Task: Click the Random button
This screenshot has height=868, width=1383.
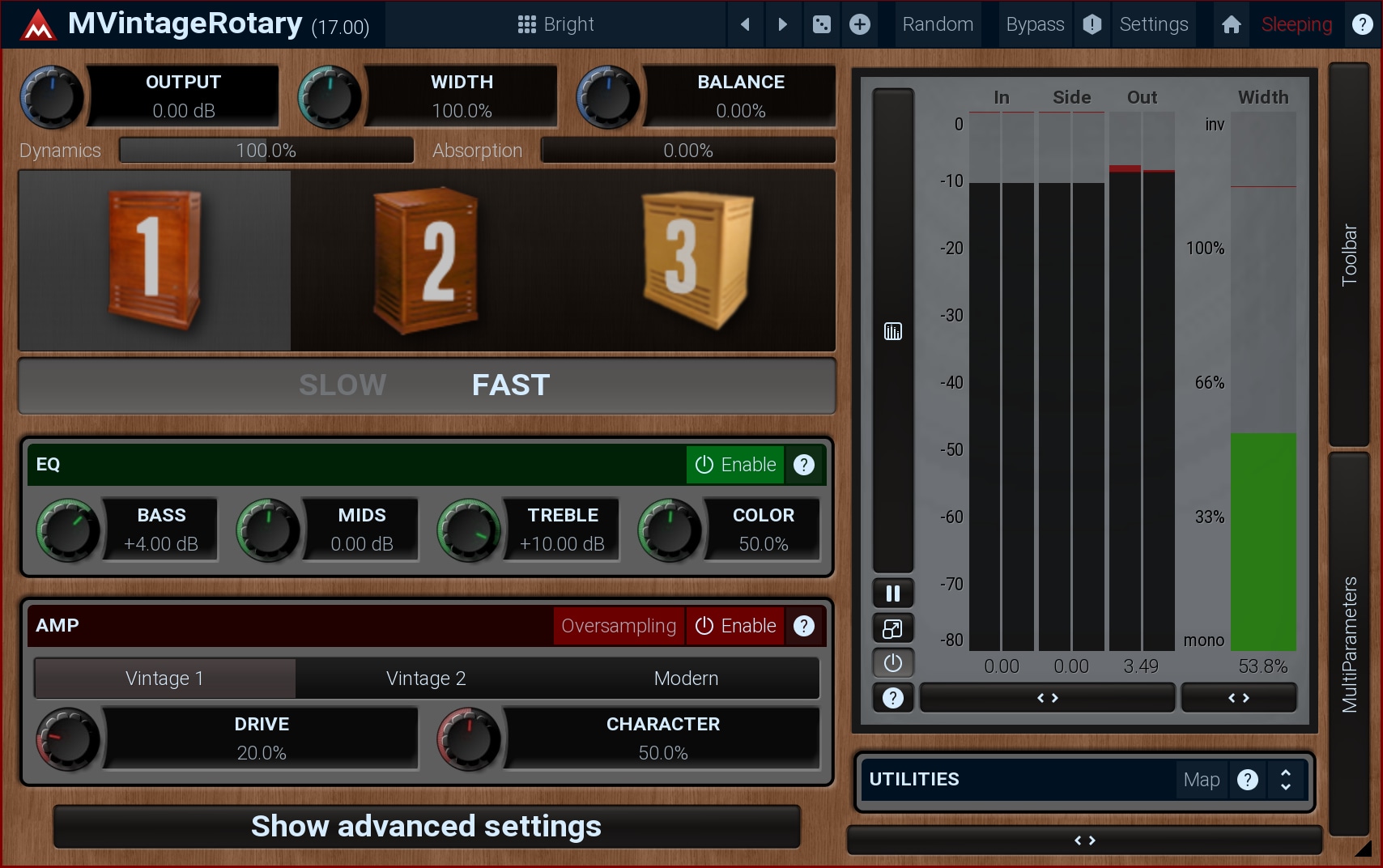Action: pos(938,24)
